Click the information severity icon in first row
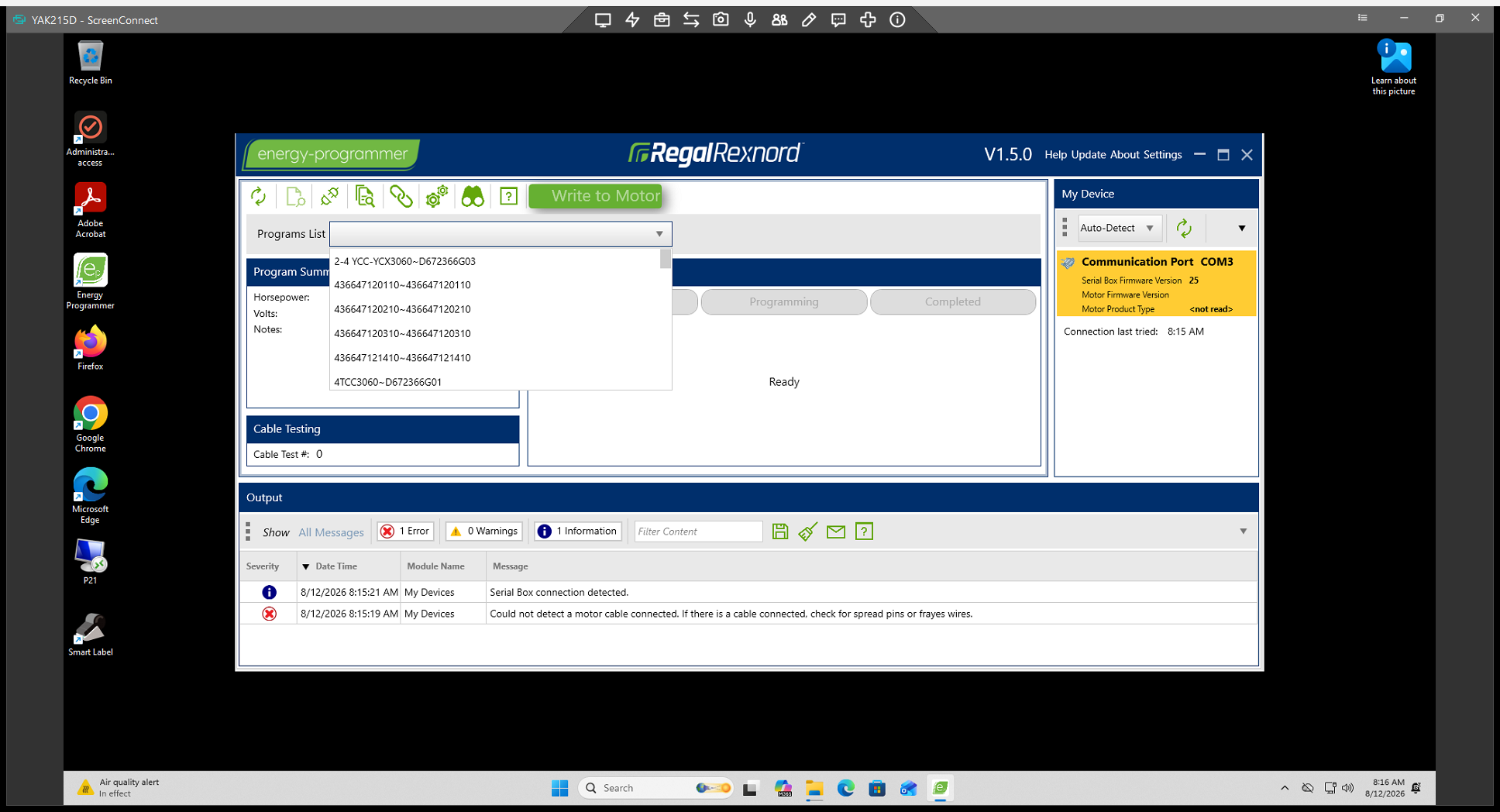Image resolution: width=1500 pixels, height=812 pixels. point(269,593)
